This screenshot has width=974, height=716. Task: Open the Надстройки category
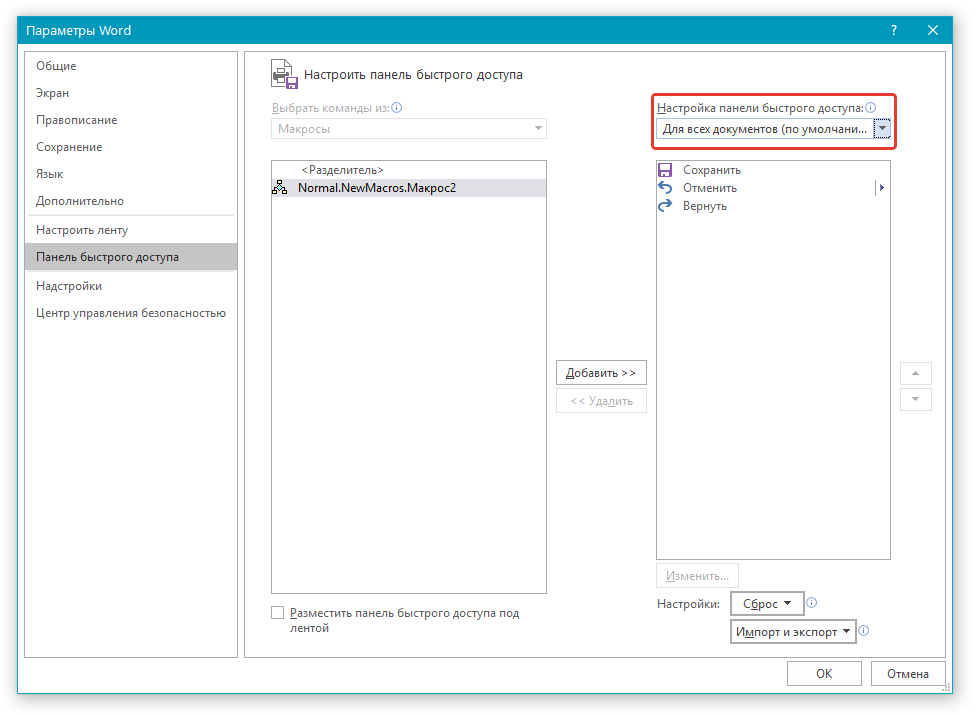coord(130,286)
